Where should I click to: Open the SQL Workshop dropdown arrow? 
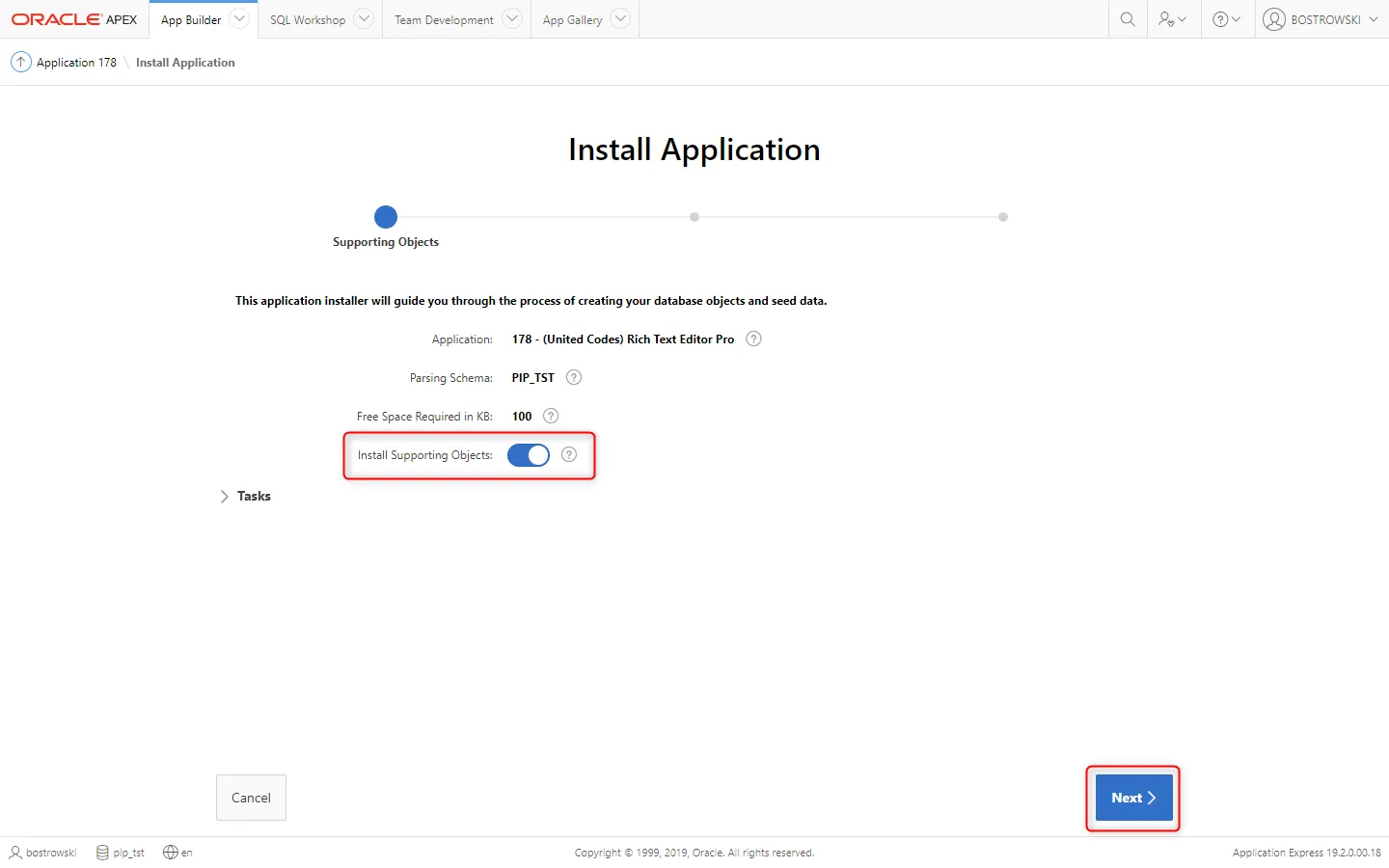point(364,19)
